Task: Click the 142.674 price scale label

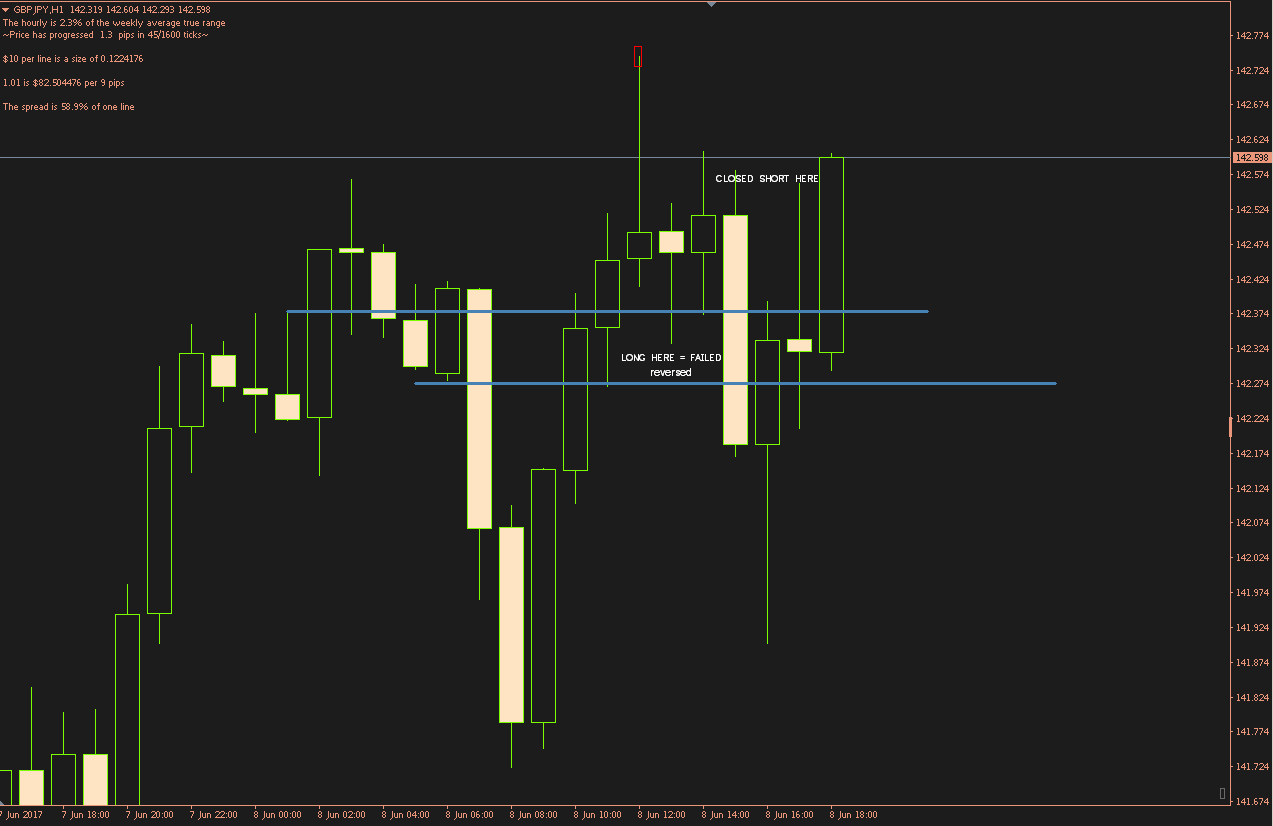Action: pyautogui.click(x=1252, y=105)
